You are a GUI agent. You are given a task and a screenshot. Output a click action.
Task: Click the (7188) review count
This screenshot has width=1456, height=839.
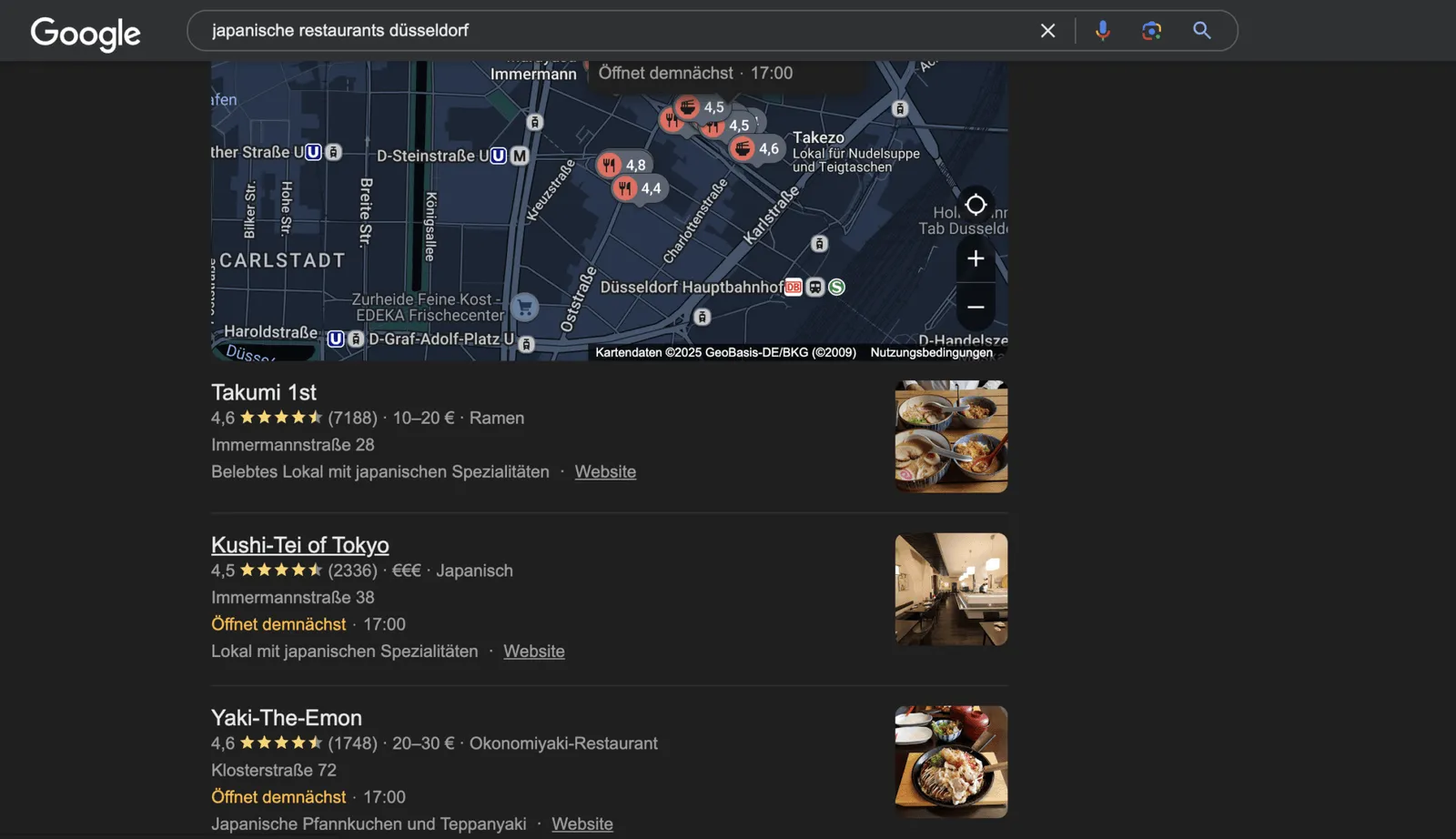[x=352, y=418]
